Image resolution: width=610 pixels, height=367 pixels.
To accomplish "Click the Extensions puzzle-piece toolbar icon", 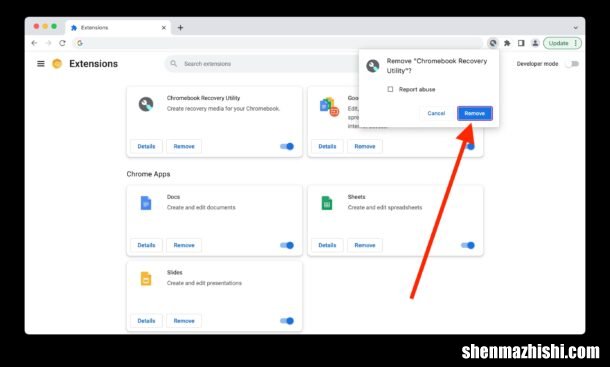I will [x=507, y=43].
